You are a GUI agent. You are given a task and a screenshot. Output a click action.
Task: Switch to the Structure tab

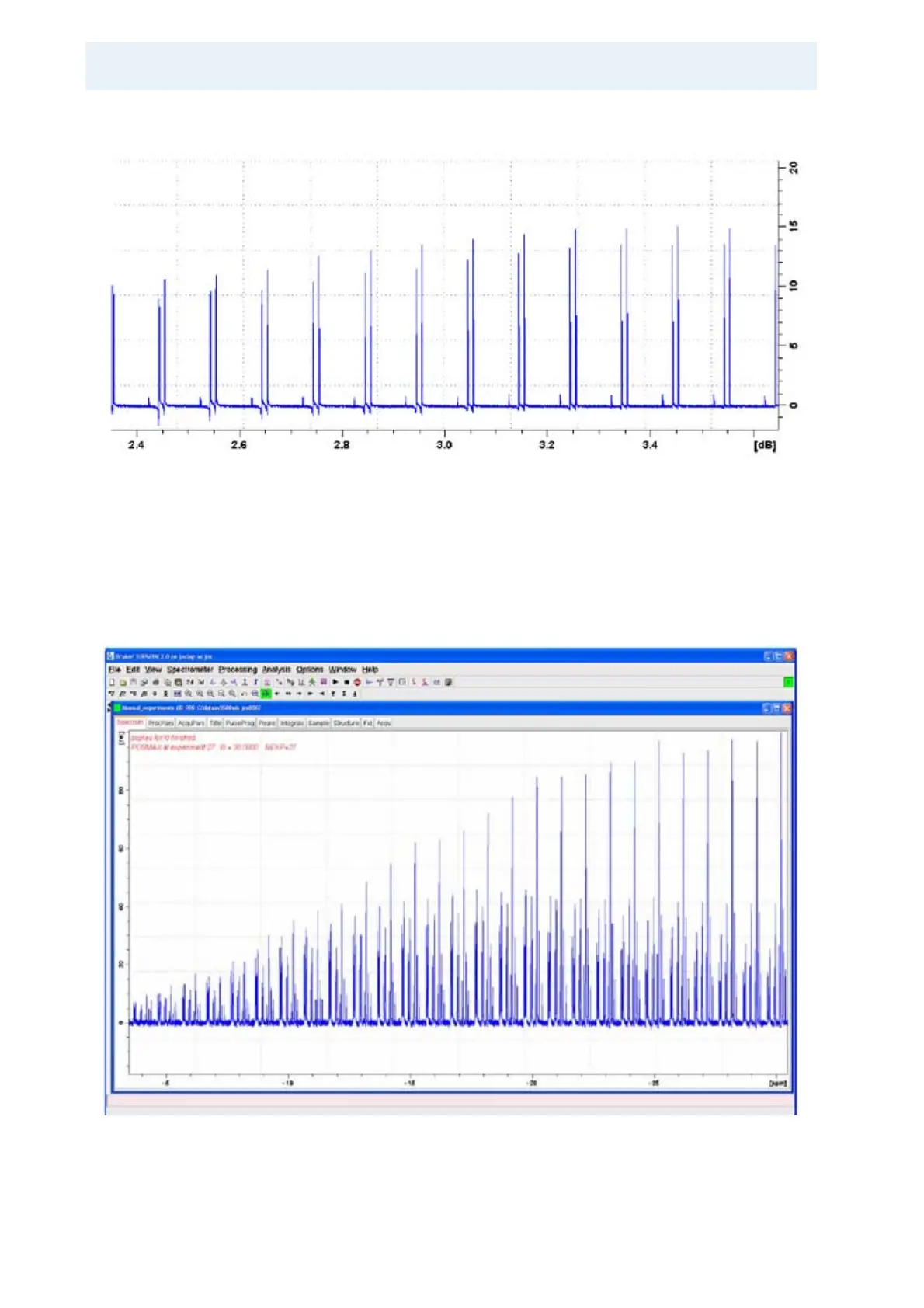346,723
